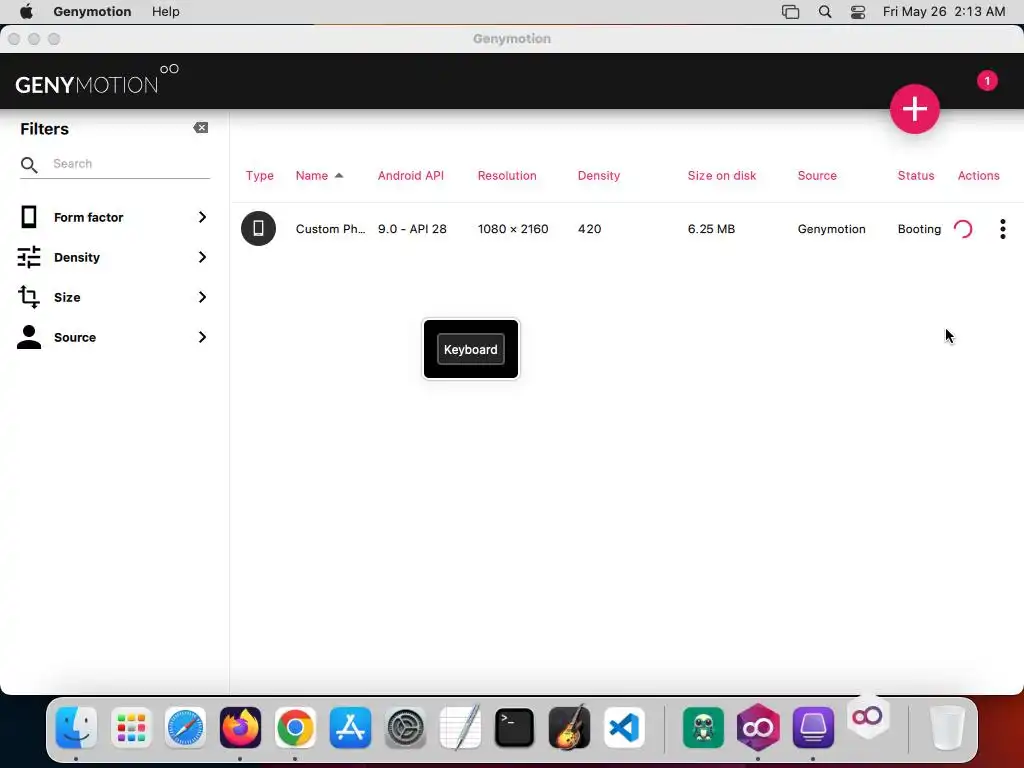
Task: Open System Preferences from the dock
Action: coord(405,728)
